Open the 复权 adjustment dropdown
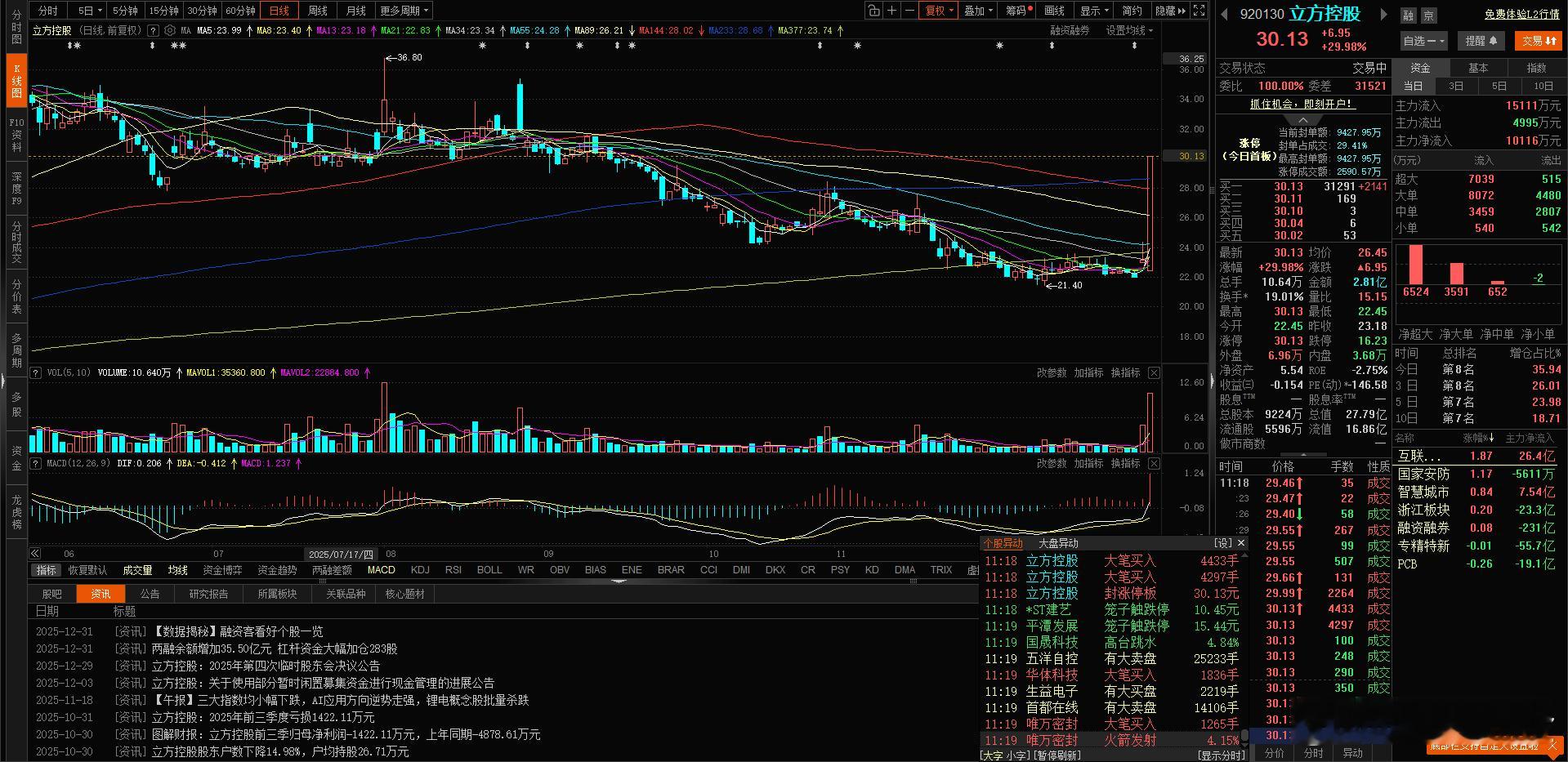Image resolution: width=1568 pixels, height=762 pixels. [x=939, y=11]
